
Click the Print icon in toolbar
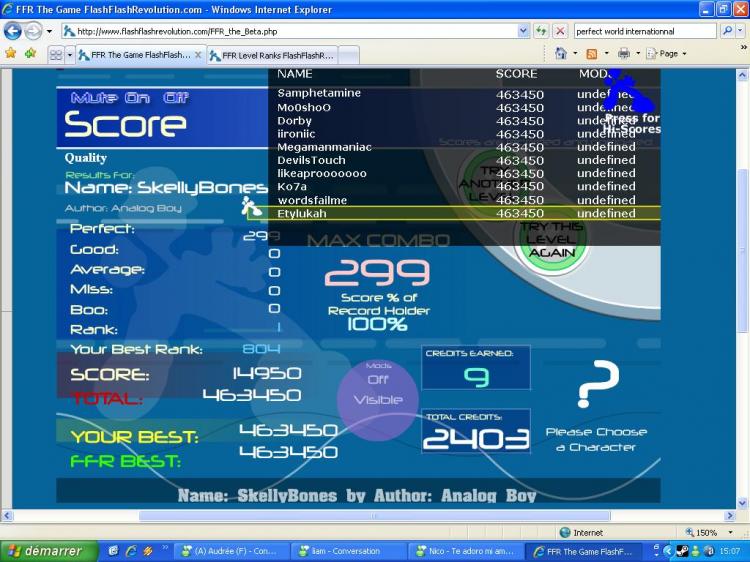click(x=623, y=53)
